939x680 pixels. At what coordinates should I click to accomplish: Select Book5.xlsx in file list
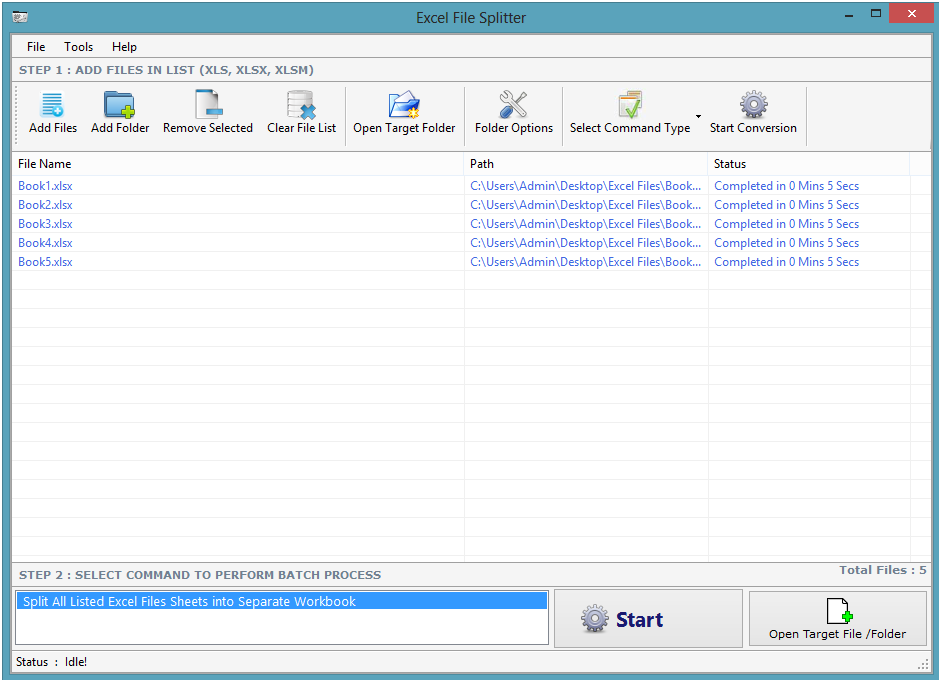click(45, 262)
